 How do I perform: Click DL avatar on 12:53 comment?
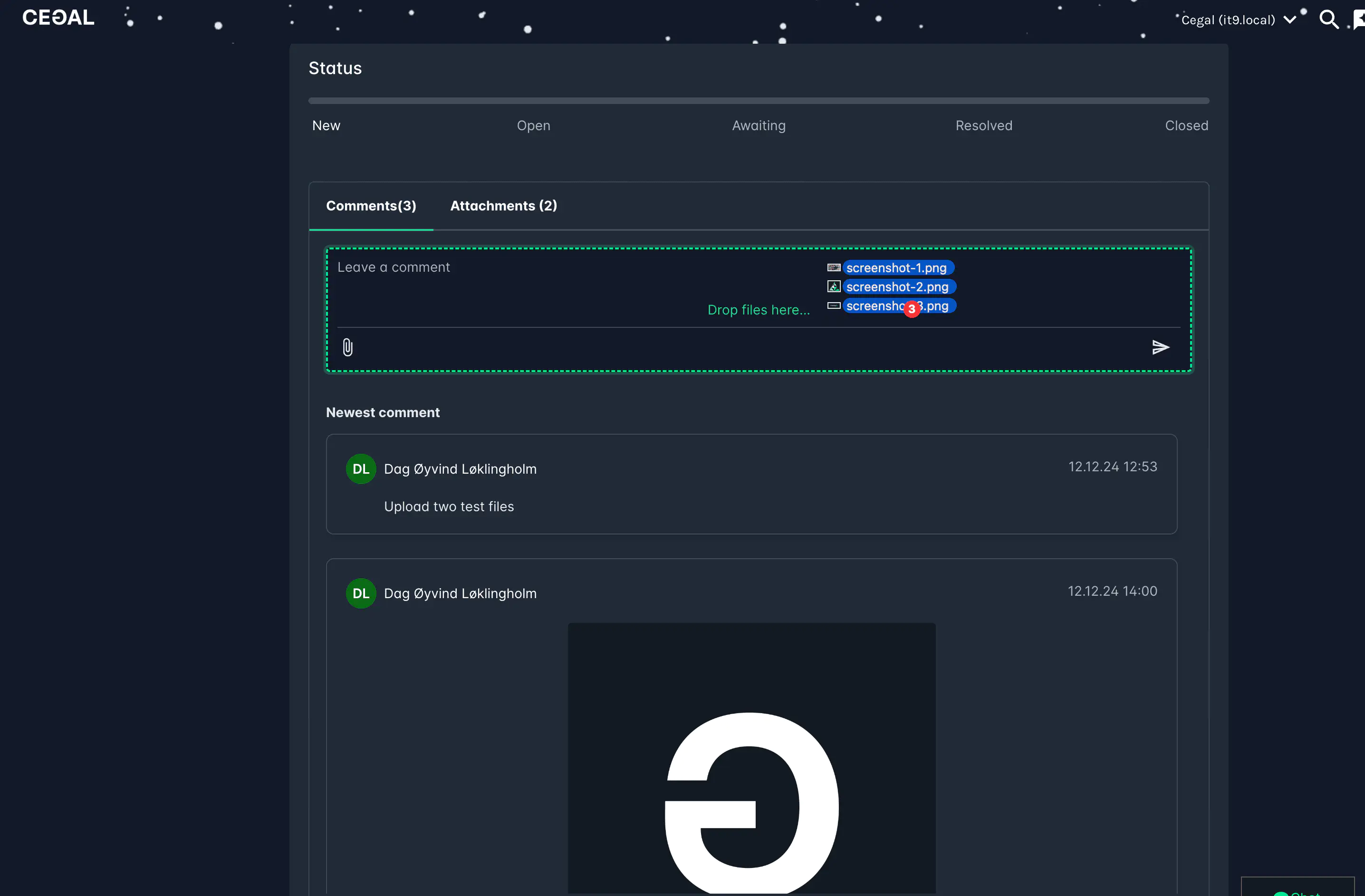coord(361,469)
